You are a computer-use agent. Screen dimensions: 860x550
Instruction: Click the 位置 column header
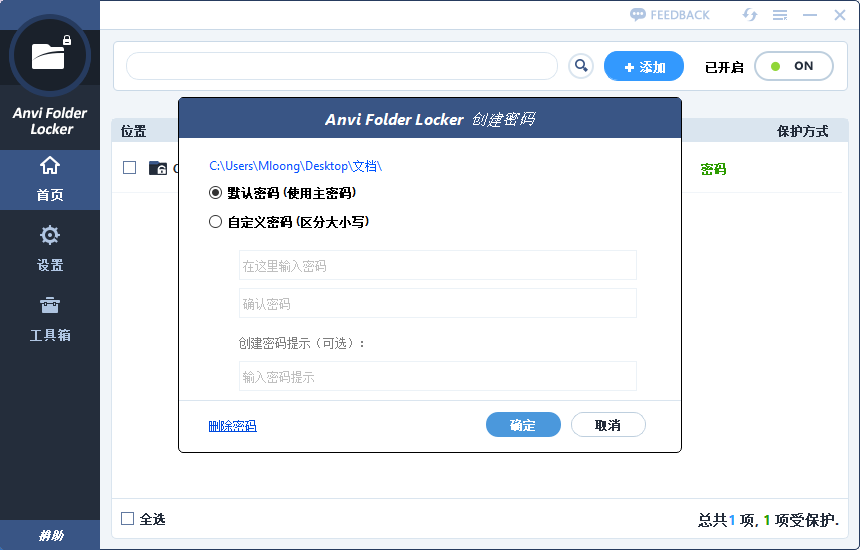[133, 131]
